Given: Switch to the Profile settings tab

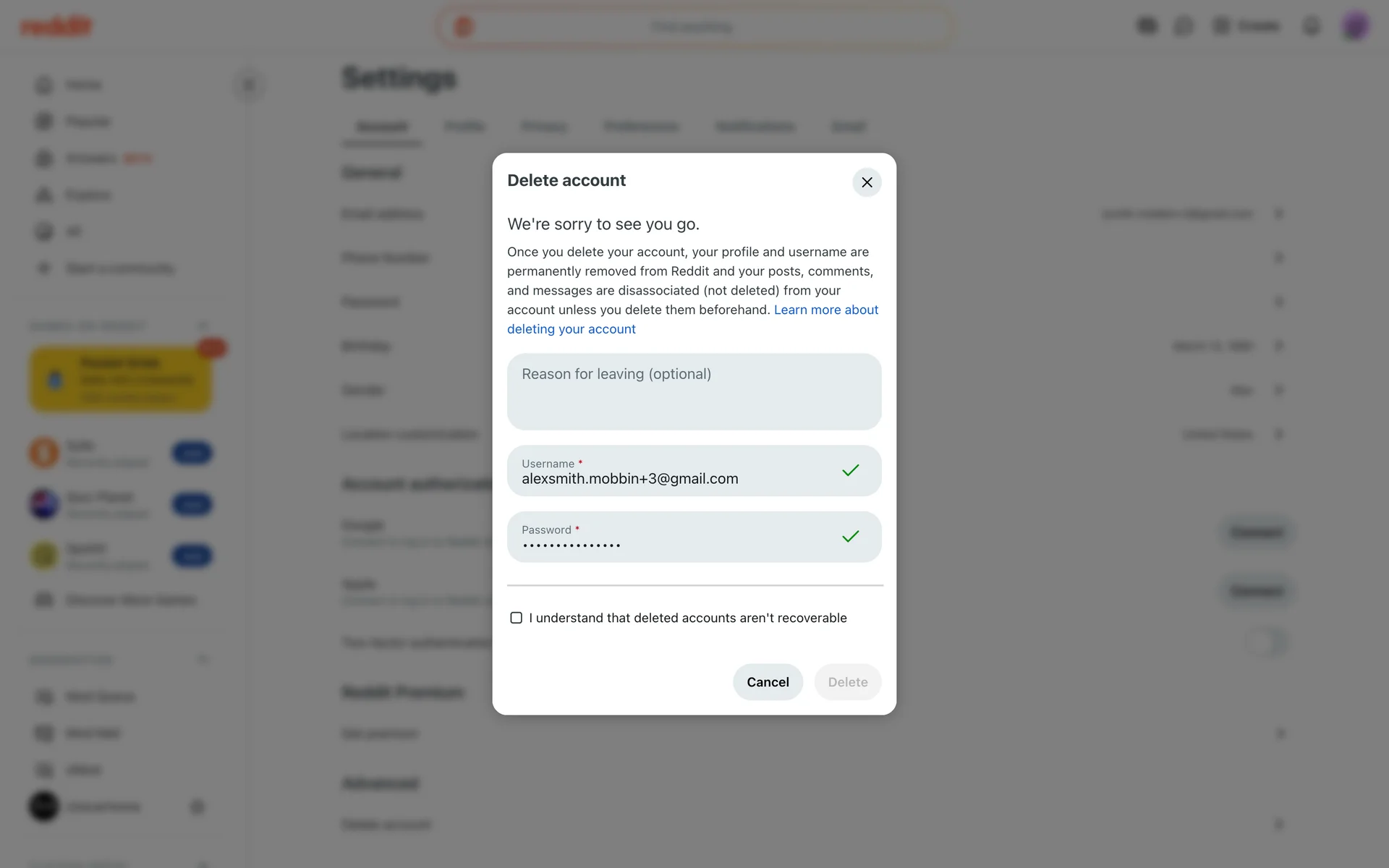Looking at the screenshot, I should click(x=464, y=127).
